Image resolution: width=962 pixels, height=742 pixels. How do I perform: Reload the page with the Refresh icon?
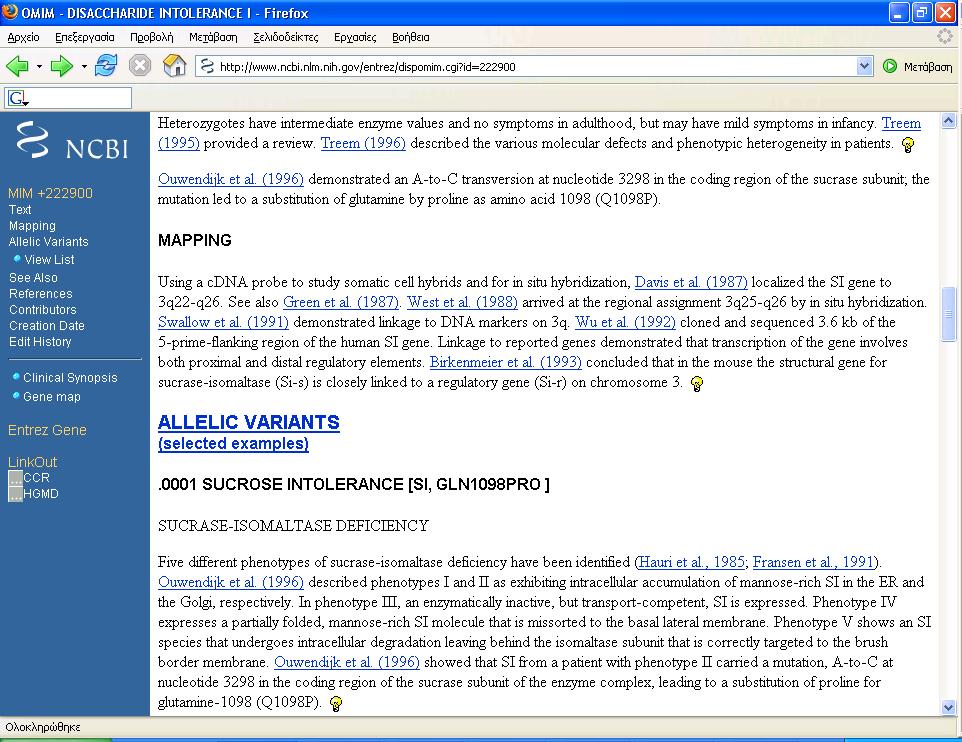pyautogui.click(x=106, y=66)
